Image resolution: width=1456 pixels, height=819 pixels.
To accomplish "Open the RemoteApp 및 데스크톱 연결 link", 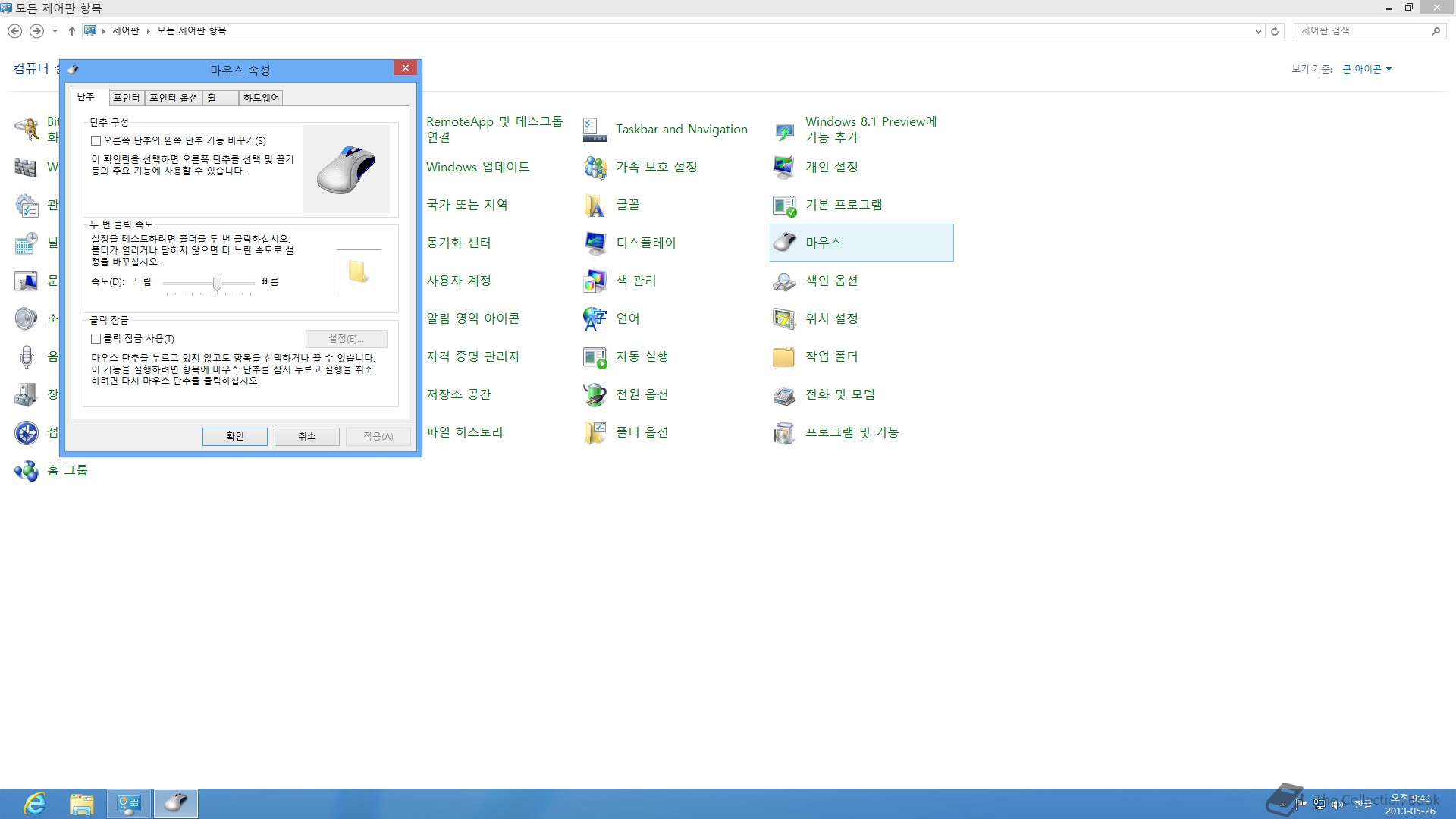I will click(494, 129).
